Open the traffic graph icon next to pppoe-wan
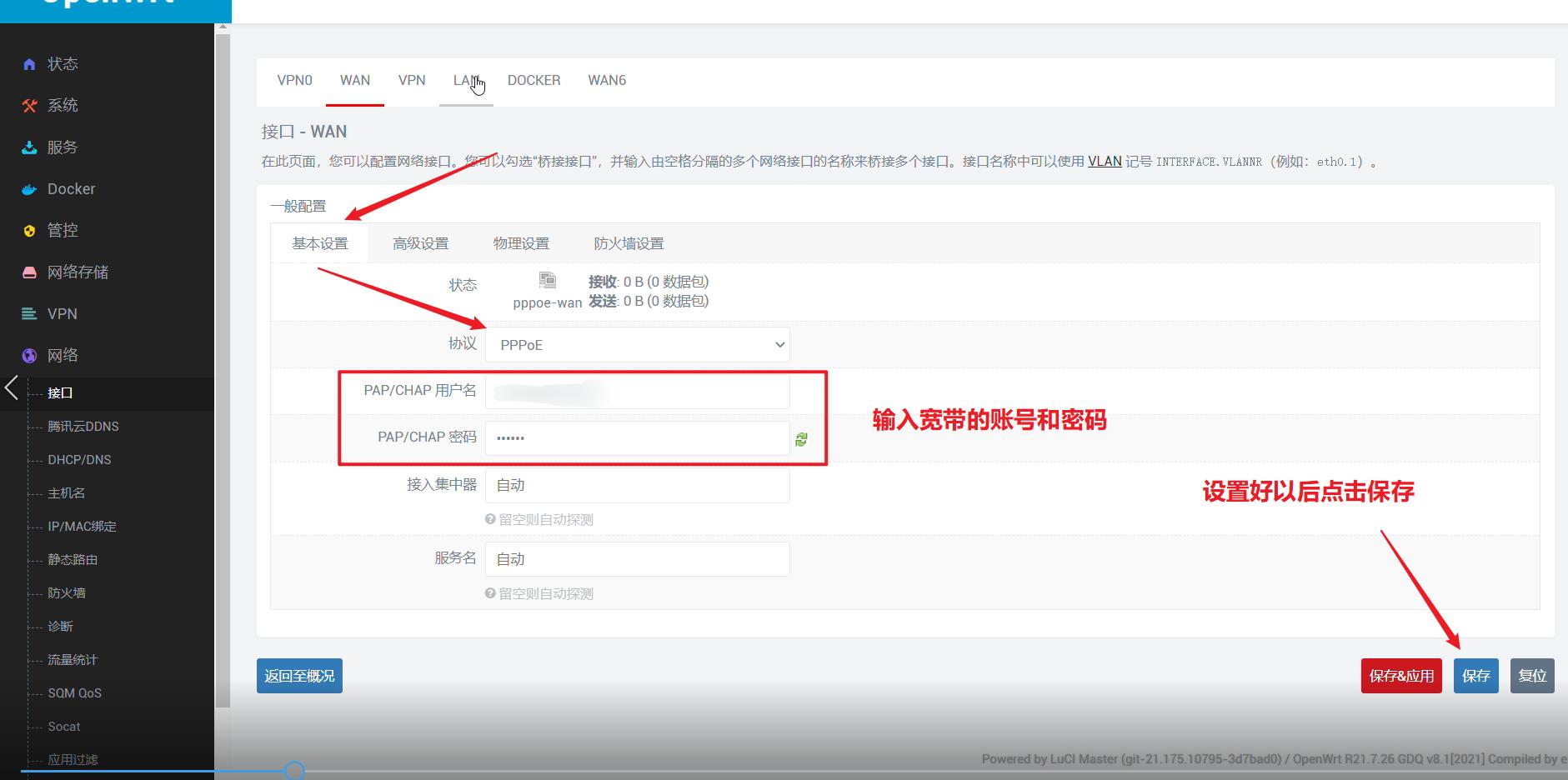The image size is (1568, 780). click(548, 280)
